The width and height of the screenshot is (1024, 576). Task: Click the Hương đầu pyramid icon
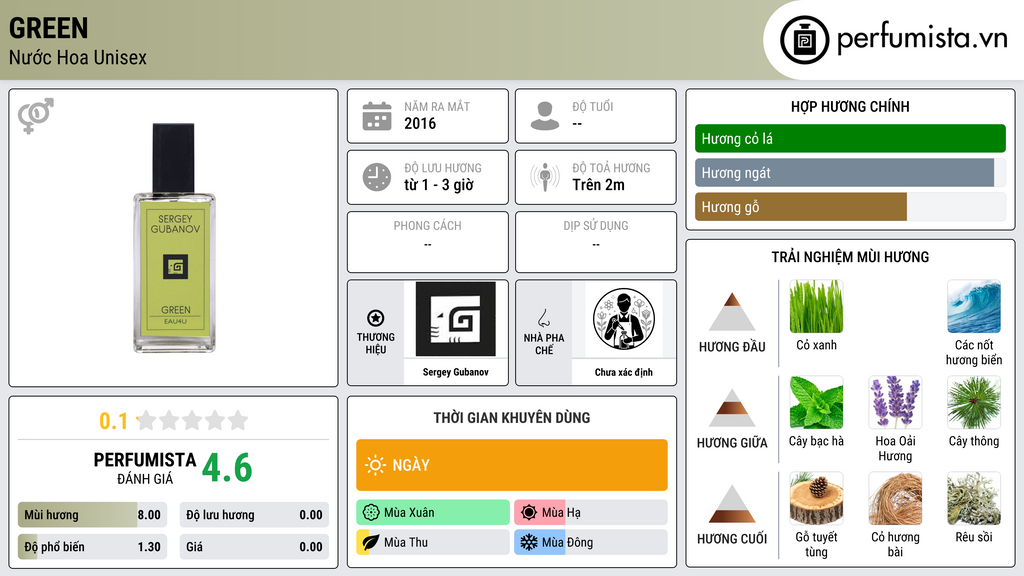(732, 312)
